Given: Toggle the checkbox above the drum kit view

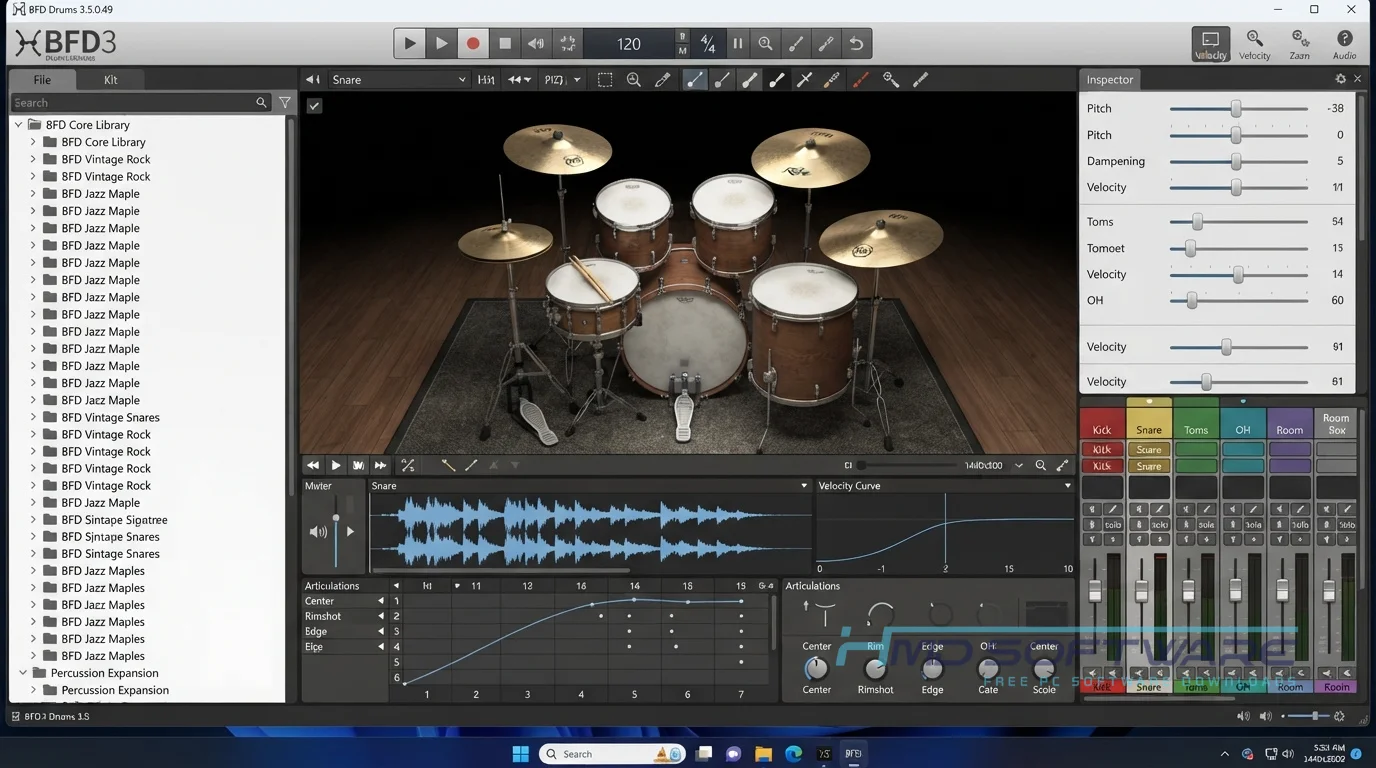Looking at the screenshot, I should (x=314, y=105).
